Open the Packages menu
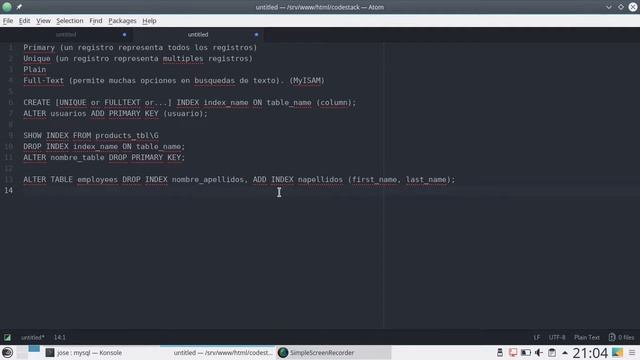The image size is (640, 360). (x=122, y=21)
